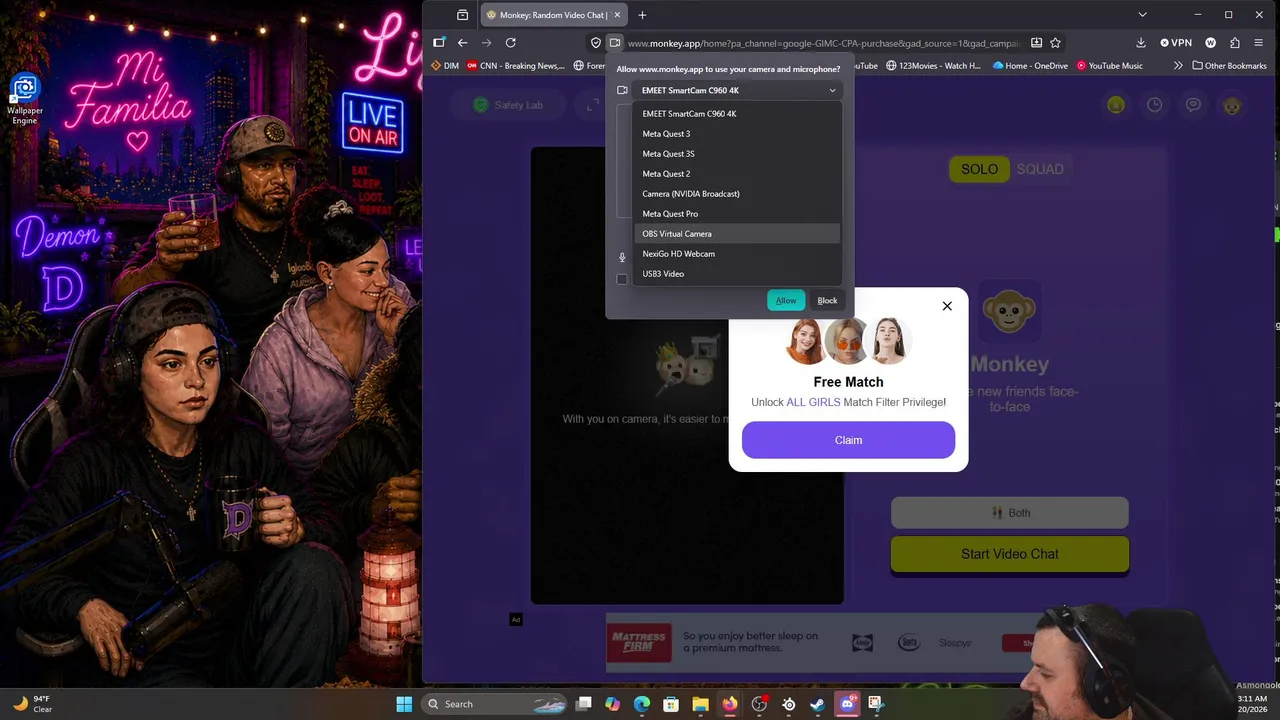1280x720 pixels.
Task: Open the sidebar toggle in Firefox toolbar
Action: [x=438, y=43]
